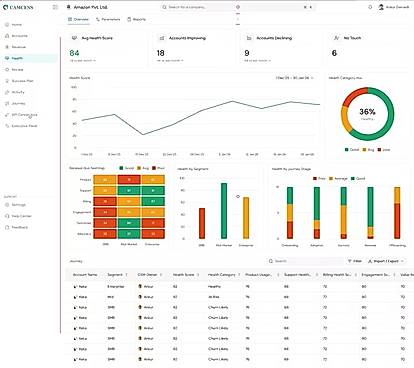
Task: Switch to the Parameters tab
Action: pos(108,19)
